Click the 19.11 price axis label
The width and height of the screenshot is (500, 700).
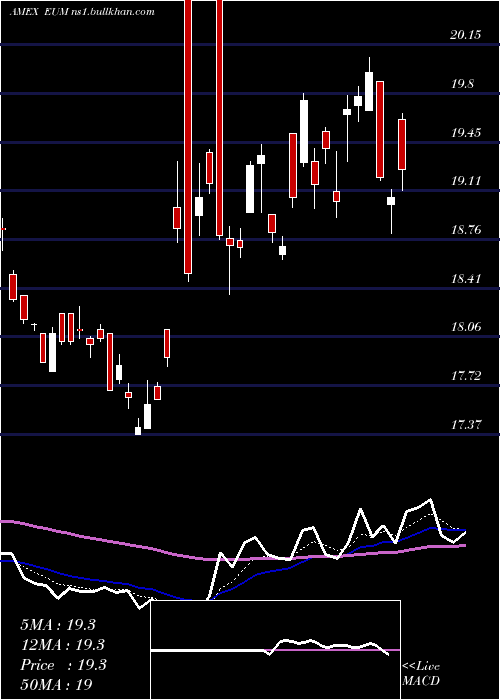pyautogui.click(x=466, y=181)
